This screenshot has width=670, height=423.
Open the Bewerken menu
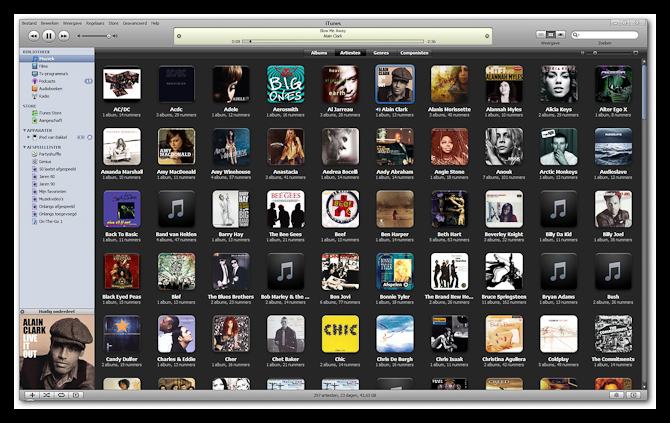tap(50, 23)
